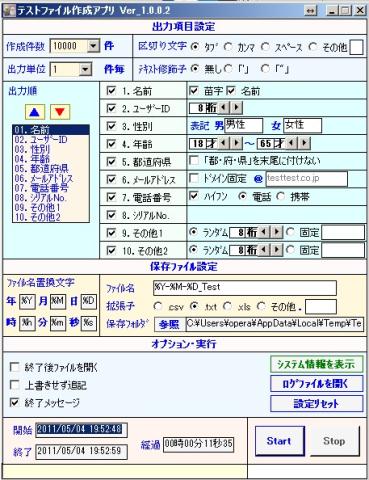Decrease その他2 random digits left arrow
The image size is (369, 480).
tap(264, 250)
